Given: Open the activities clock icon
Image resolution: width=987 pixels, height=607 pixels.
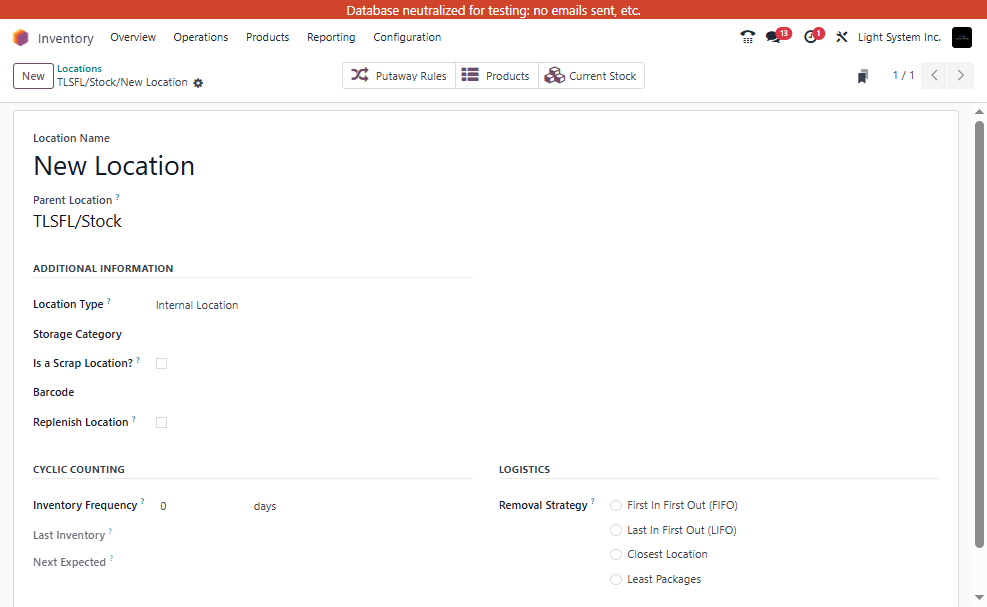Looking at the screenshot, I should tap(811, 37).
